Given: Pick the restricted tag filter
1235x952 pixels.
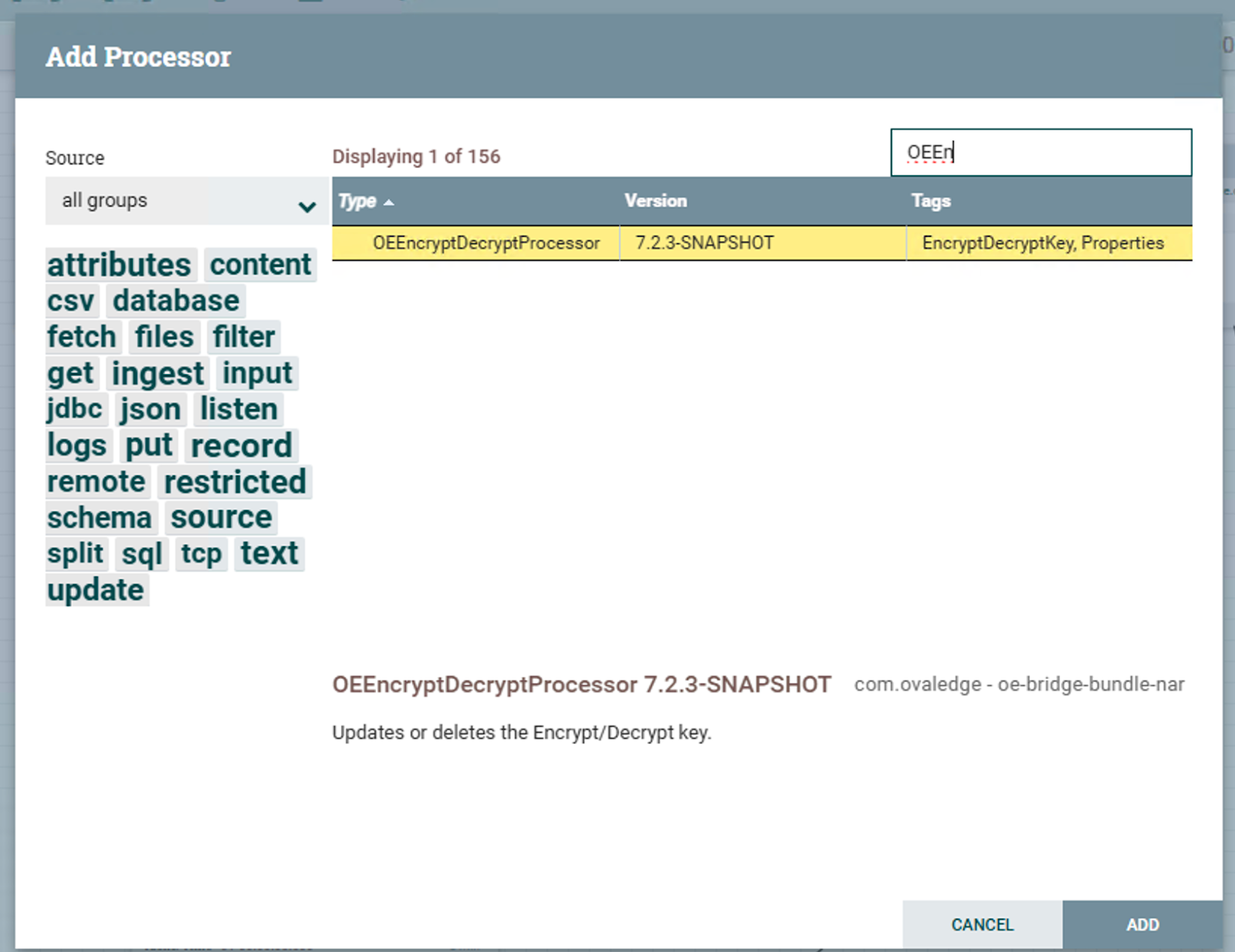Looking at the screenshot, I should [235, 482].
